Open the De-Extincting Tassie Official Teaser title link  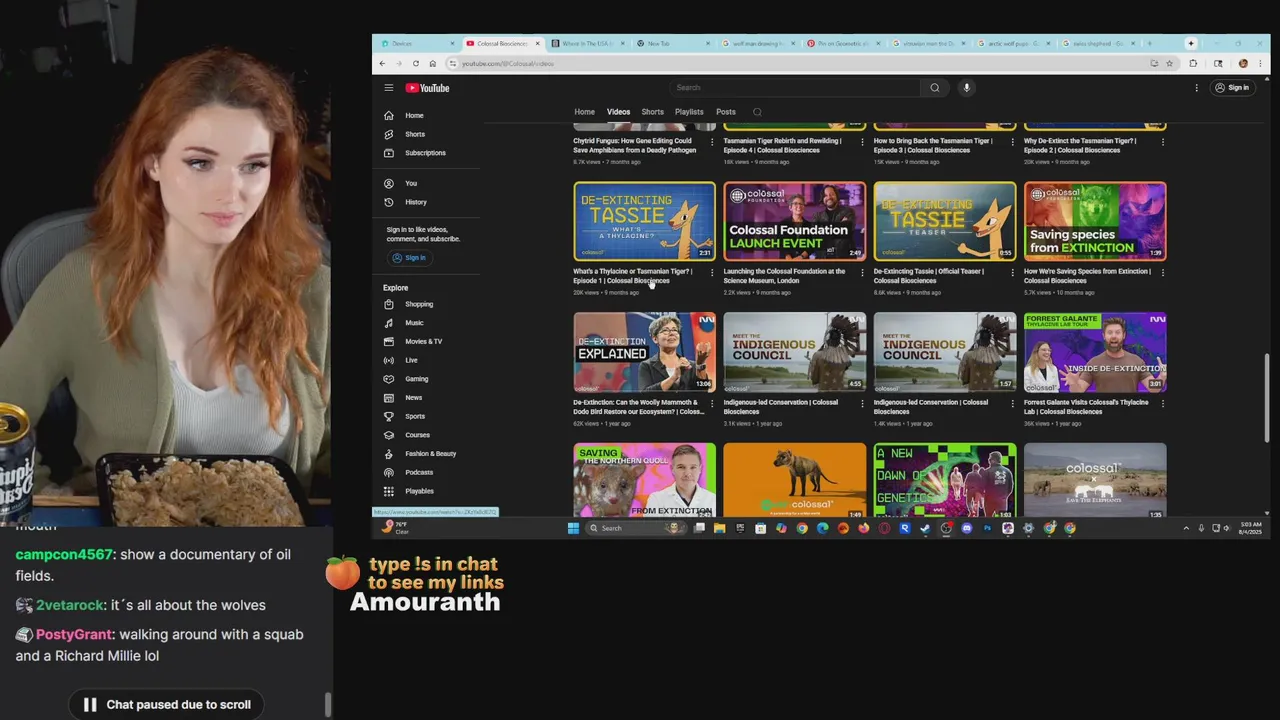[x=928, y=276]
